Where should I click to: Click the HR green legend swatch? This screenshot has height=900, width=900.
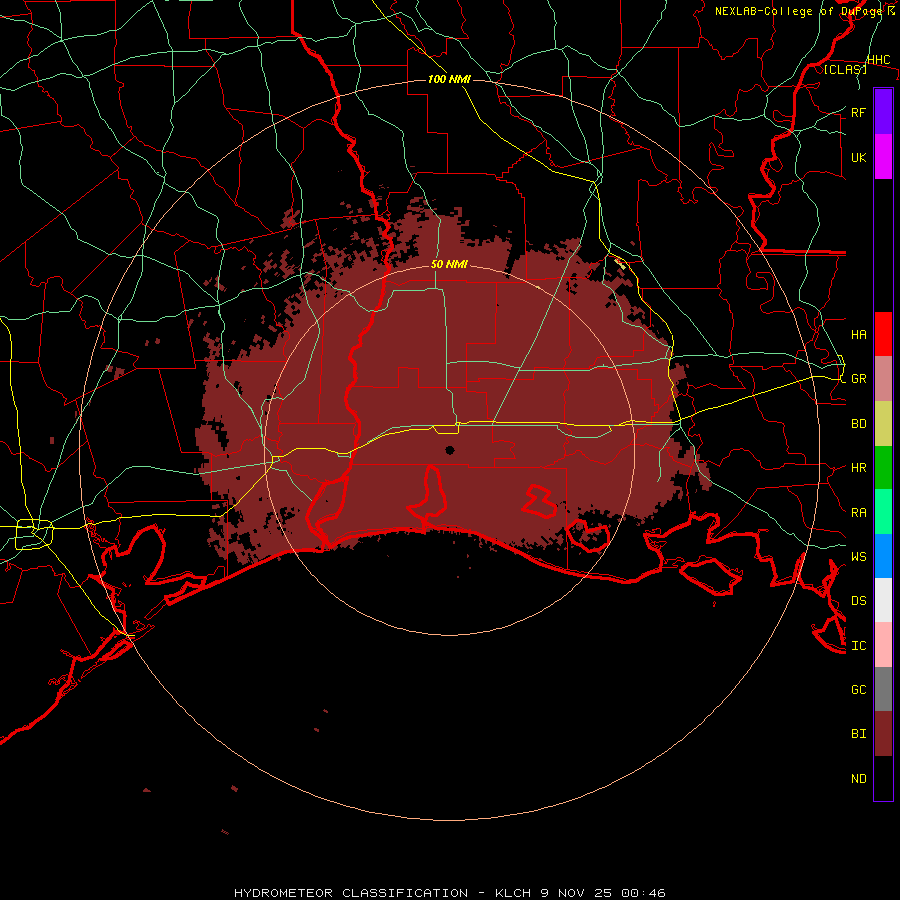click(x=883, y=468)
